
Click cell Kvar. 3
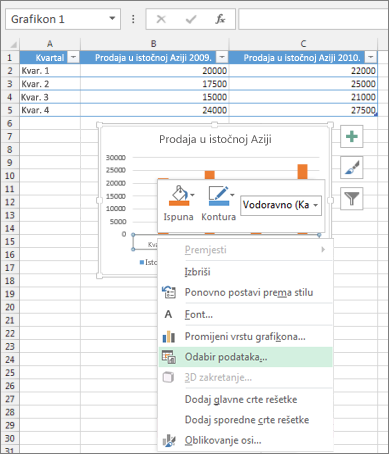pos(50,97)
